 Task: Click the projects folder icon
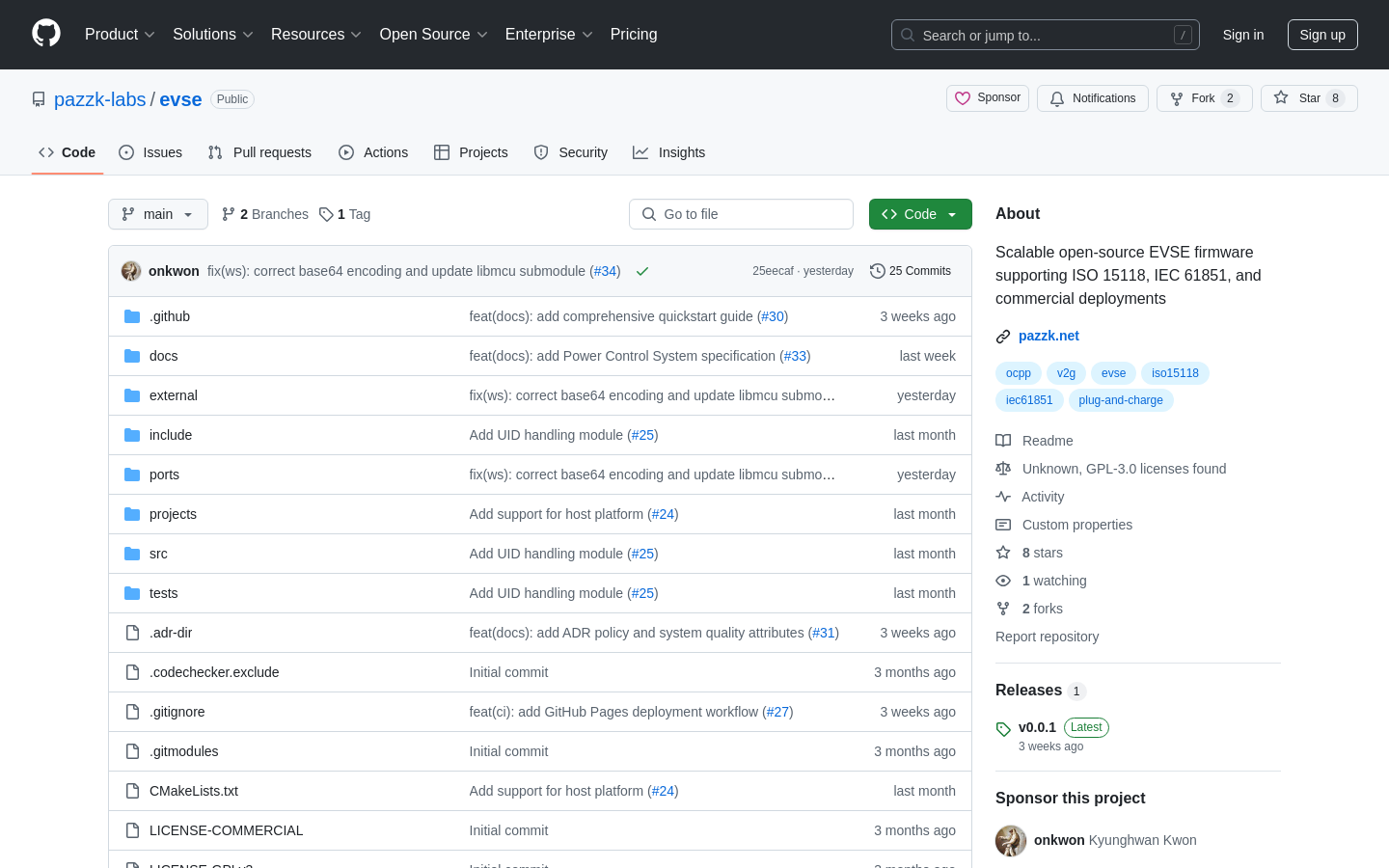(x=132, y=514)
